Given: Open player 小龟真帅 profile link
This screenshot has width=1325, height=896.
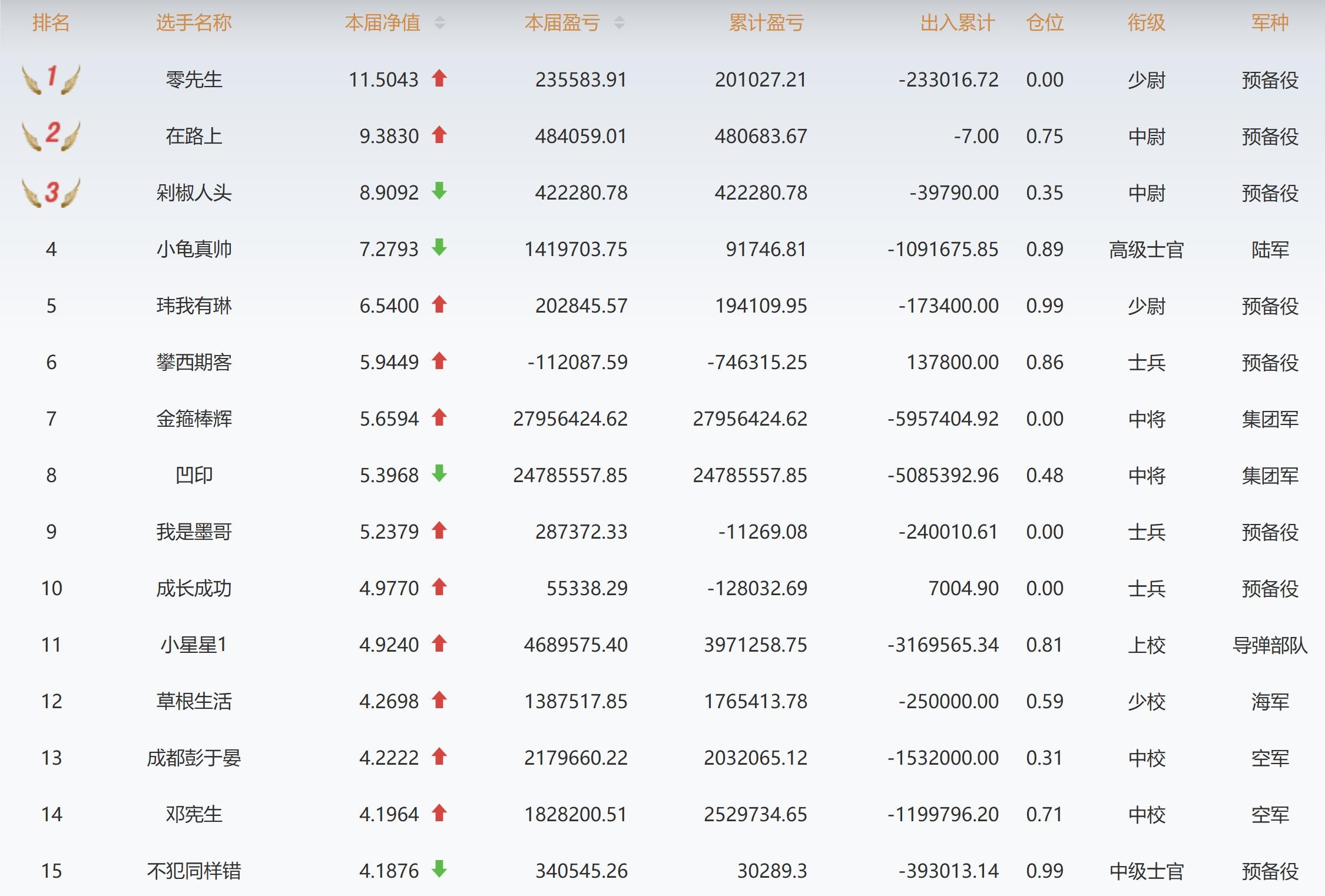Looking at the screenshot, I should click(x=194, y=249).
